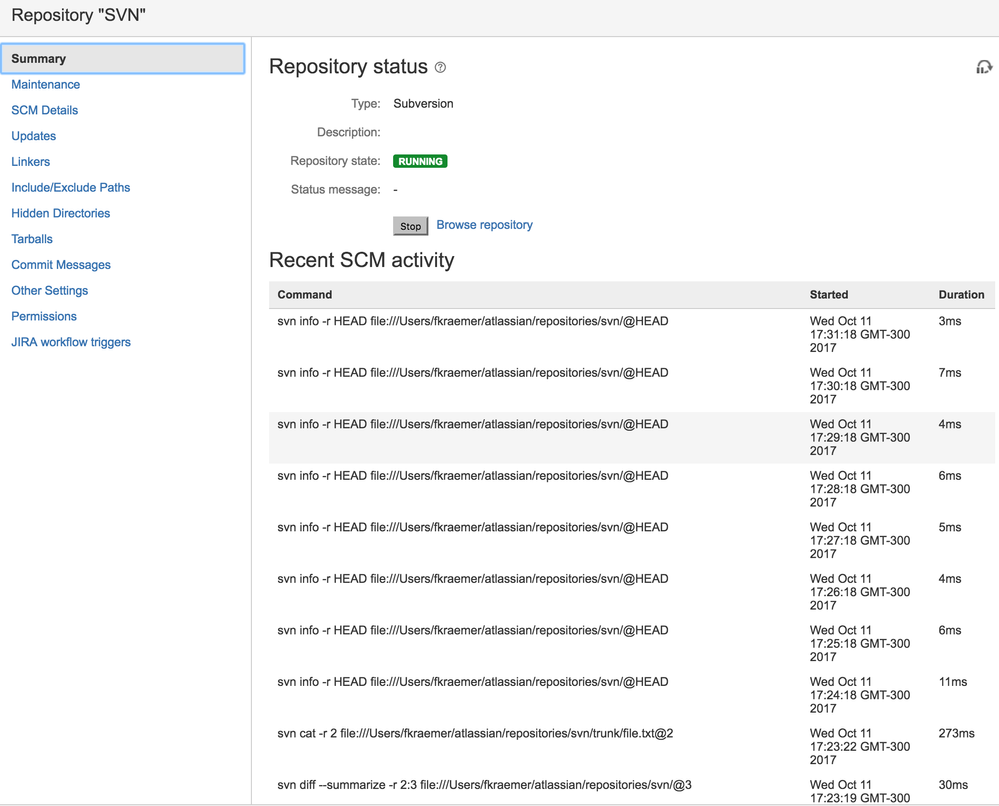Select the svn info command started 17:28:18
Viewport: 999px width, 806px height.
(x=631, y=489)
